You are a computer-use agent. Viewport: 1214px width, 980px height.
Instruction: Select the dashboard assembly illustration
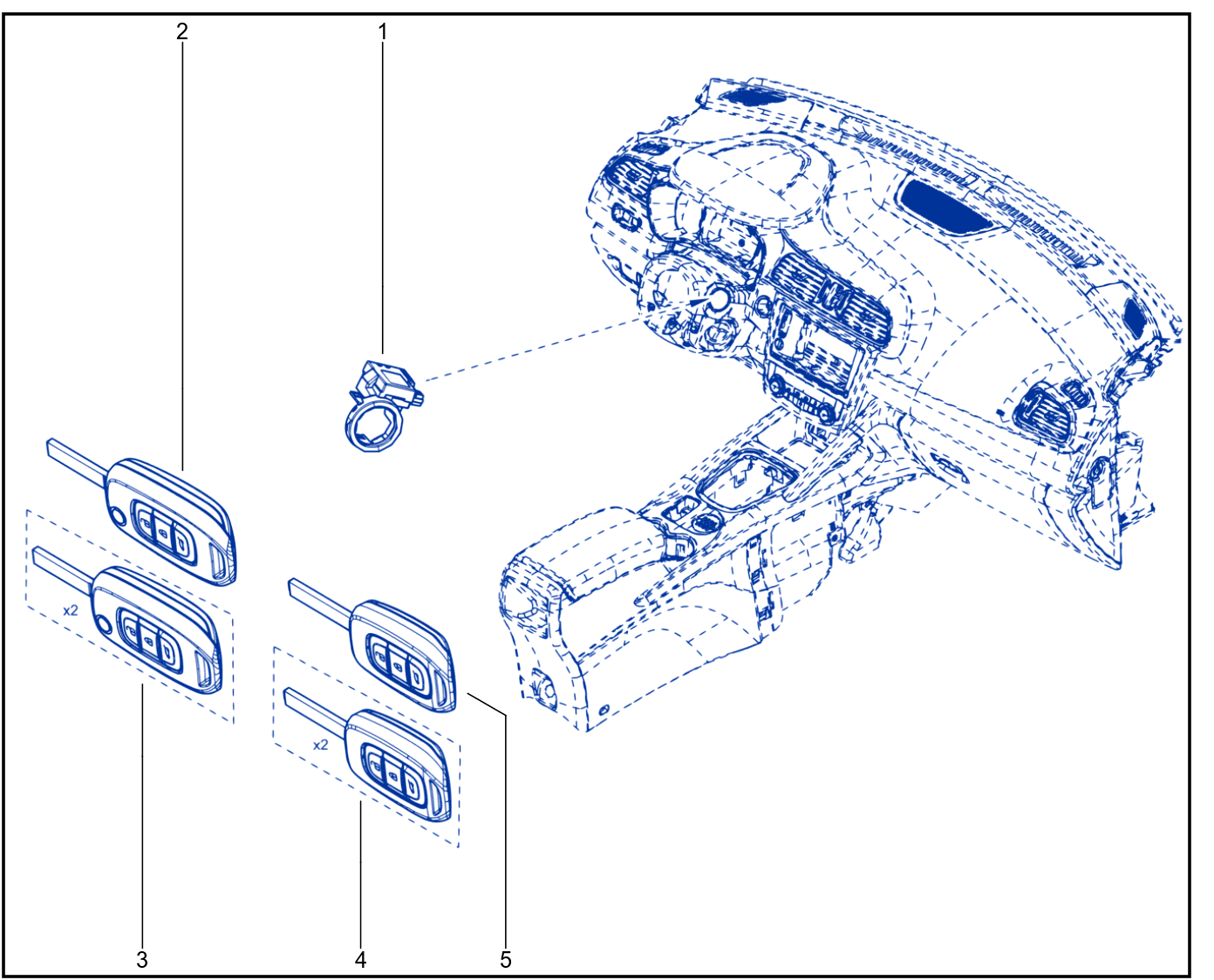tap(842, 405)
